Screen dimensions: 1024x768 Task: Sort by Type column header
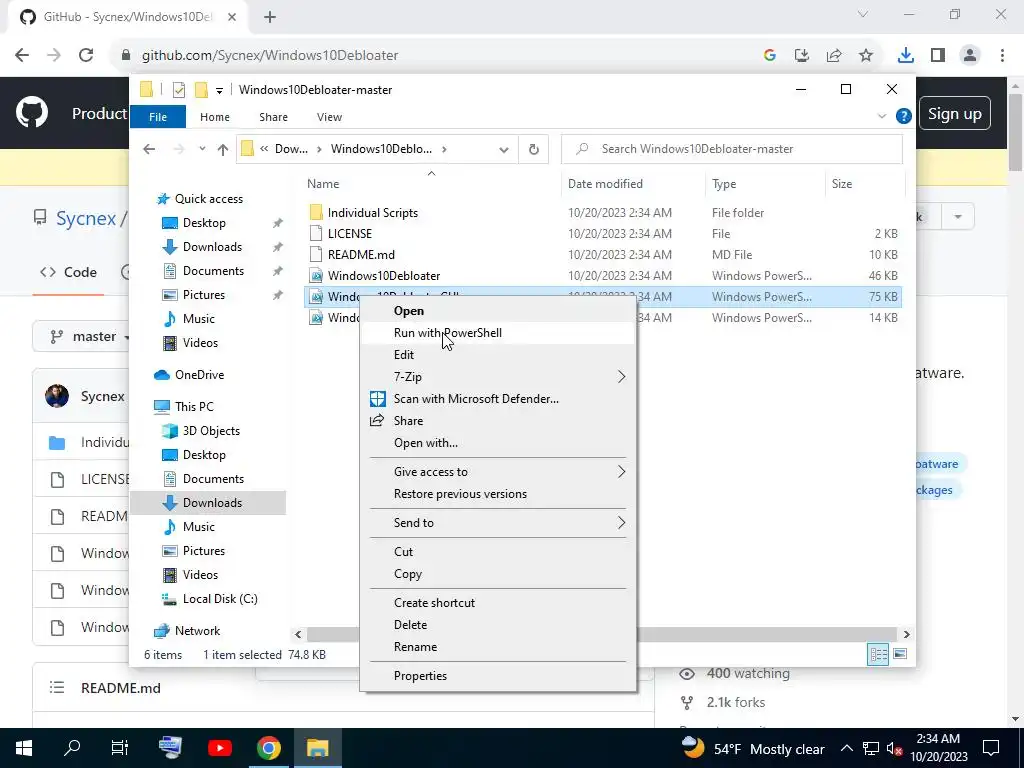pos(764,184)
